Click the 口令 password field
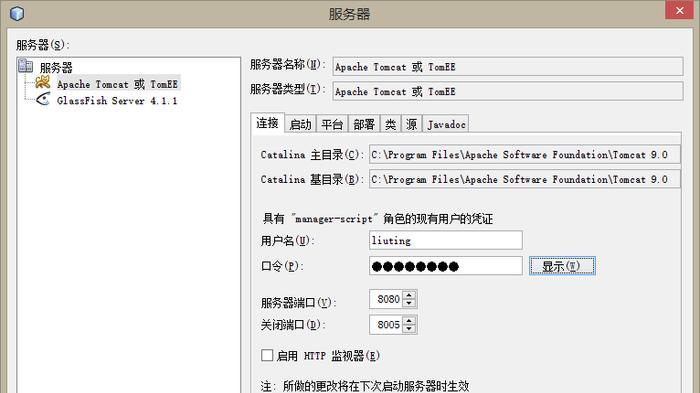The image size is (700, 393). (x=446, y=266)
